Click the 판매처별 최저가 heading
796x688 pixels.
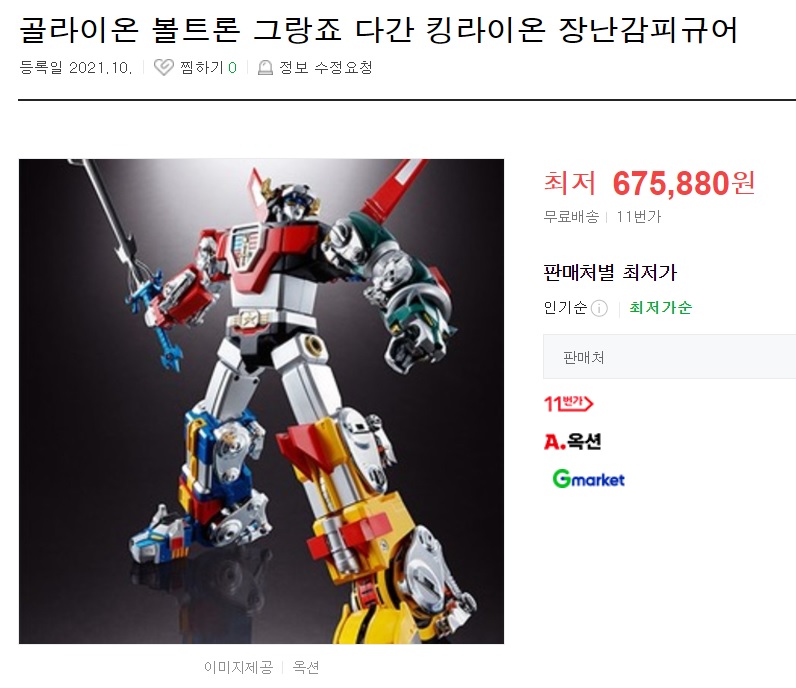(610, 272)
